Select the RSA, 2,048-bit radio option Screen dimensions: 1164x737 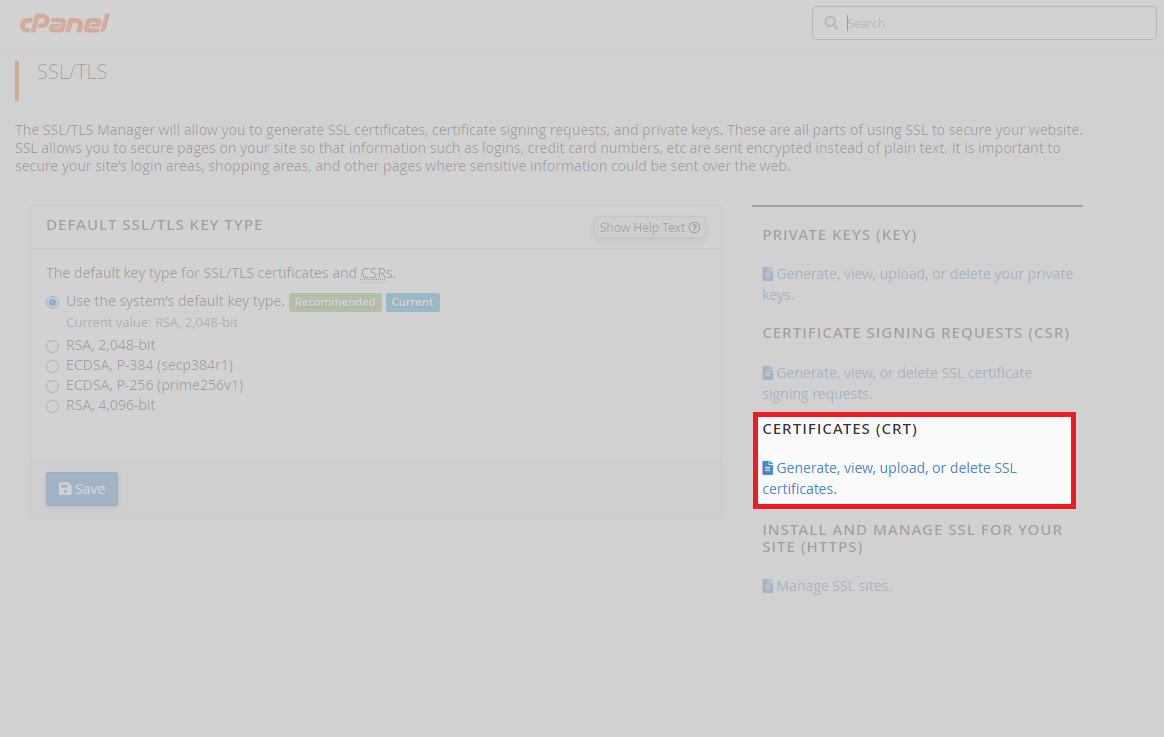click(53, 346)
